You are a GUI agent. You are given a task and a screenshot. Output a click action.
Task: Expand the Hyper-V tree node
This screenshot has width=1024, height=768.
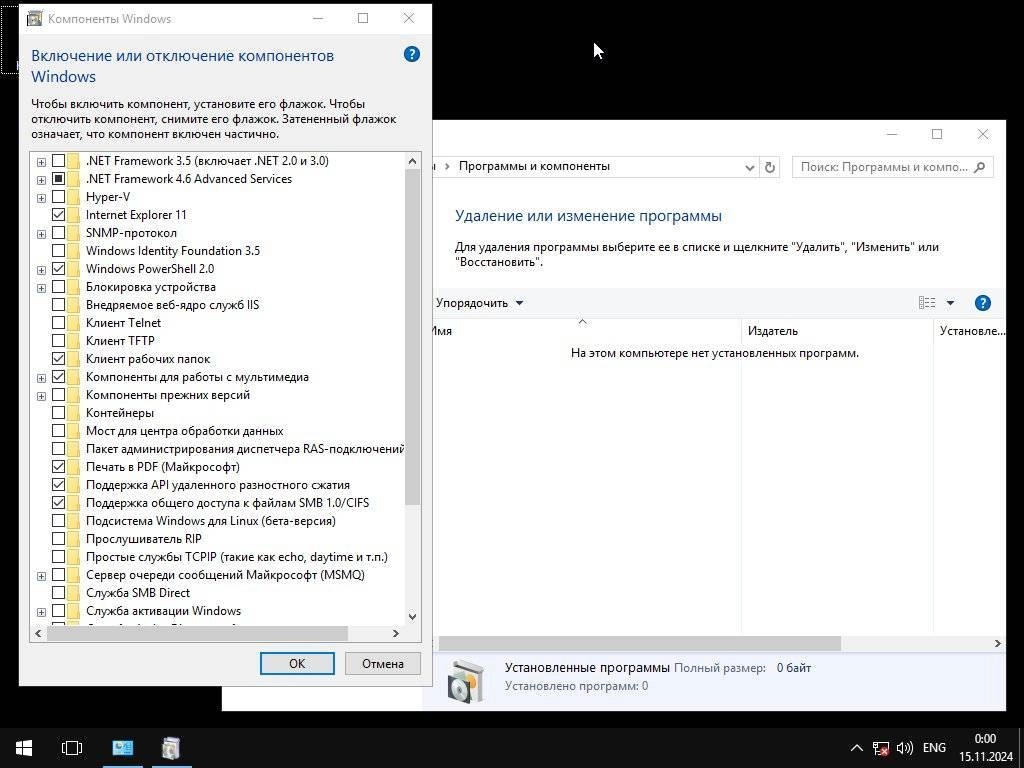tap(41, 198)
